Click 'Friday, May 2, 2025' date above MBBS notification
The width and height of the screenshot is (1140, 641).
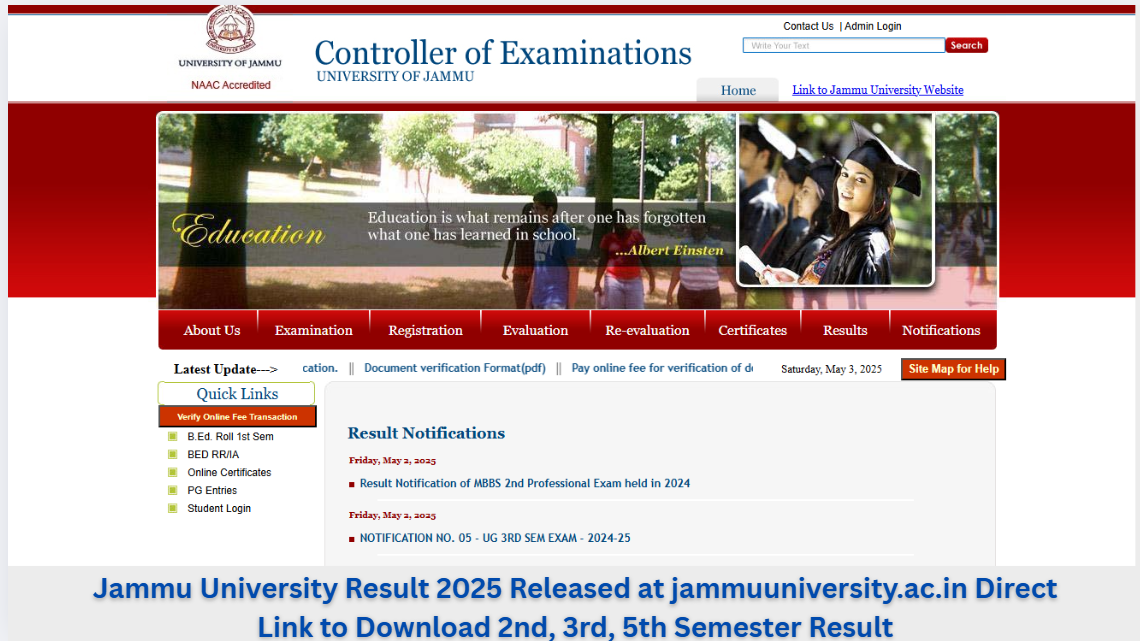[x=392, y=460]
